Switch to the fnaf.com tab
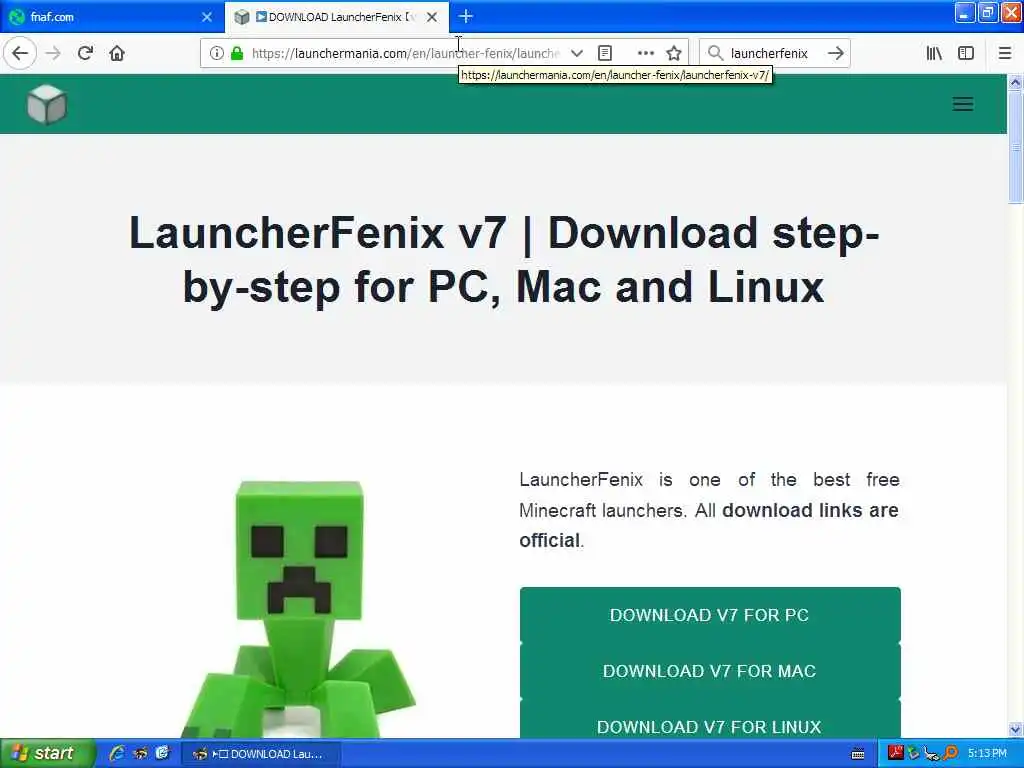Screen dimensions: 1024x768 point(104,17)
